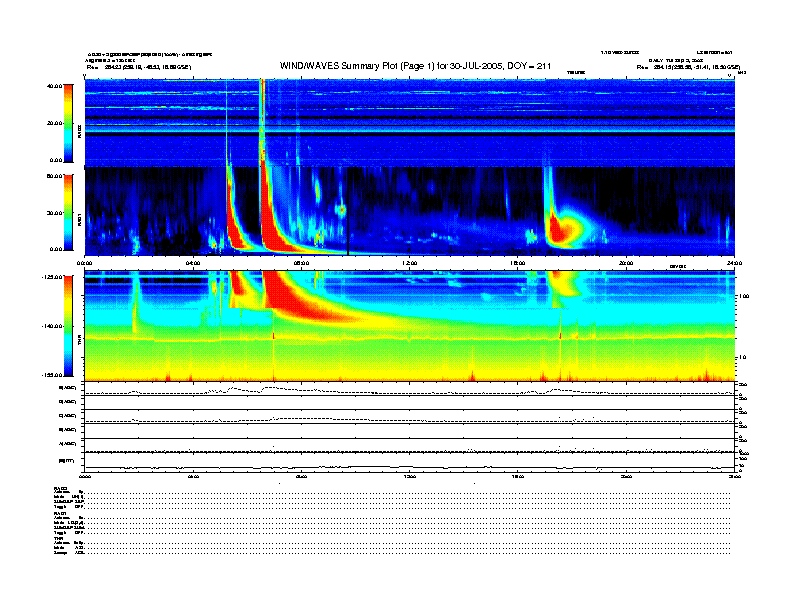This screenshot has width=792, height=612.
Task: Click the 04:00 tick label below RAD1 spectrogram
Action: click(x=193, y=263)
